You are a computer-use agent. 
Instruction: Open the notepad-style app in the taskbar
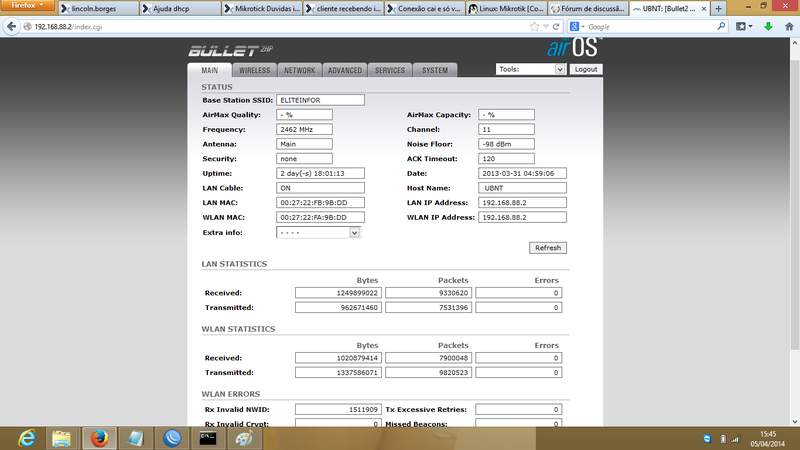click(136, 438)
